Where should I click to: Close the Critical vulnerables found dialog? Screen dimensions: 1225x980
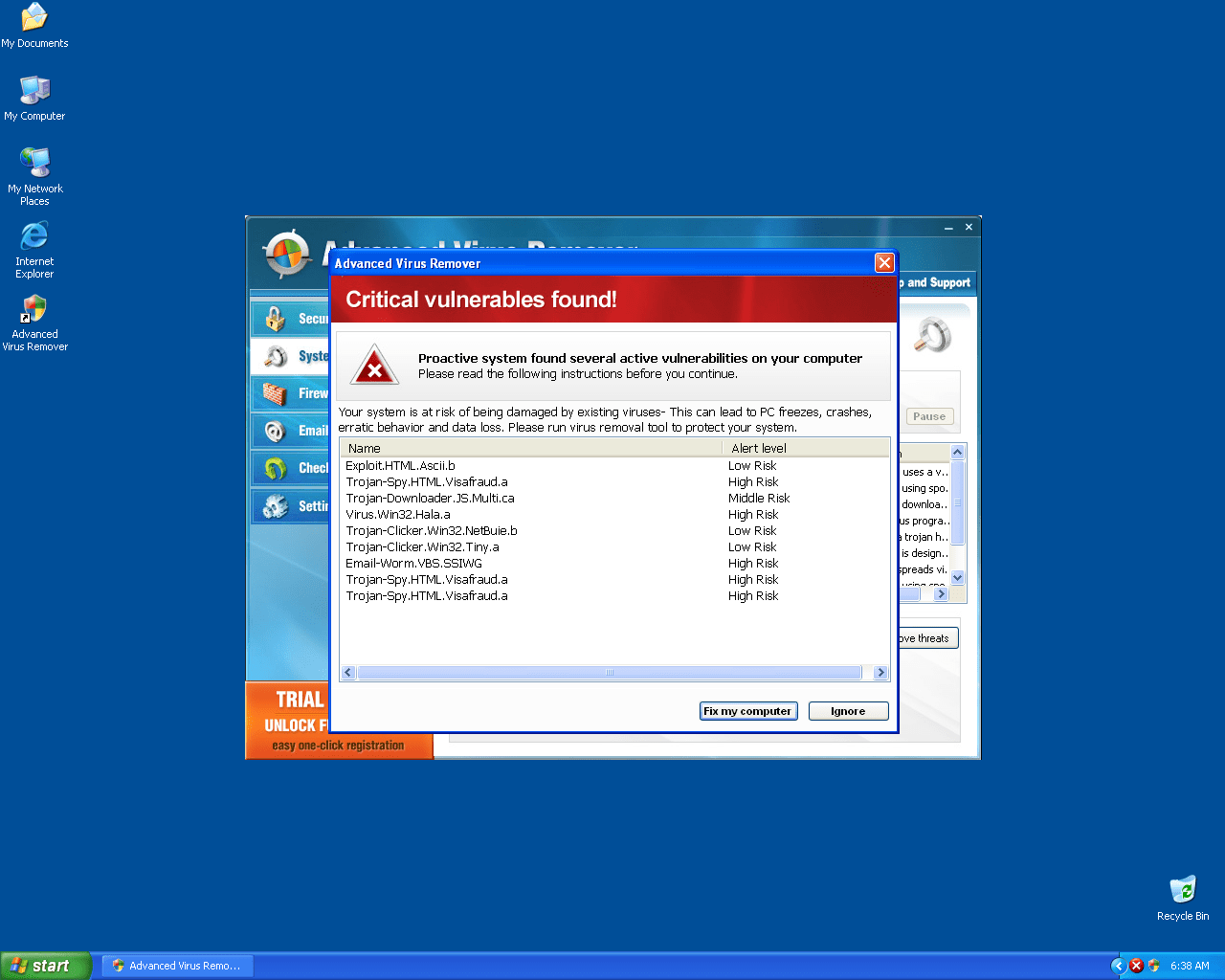[x=884, y=263]
